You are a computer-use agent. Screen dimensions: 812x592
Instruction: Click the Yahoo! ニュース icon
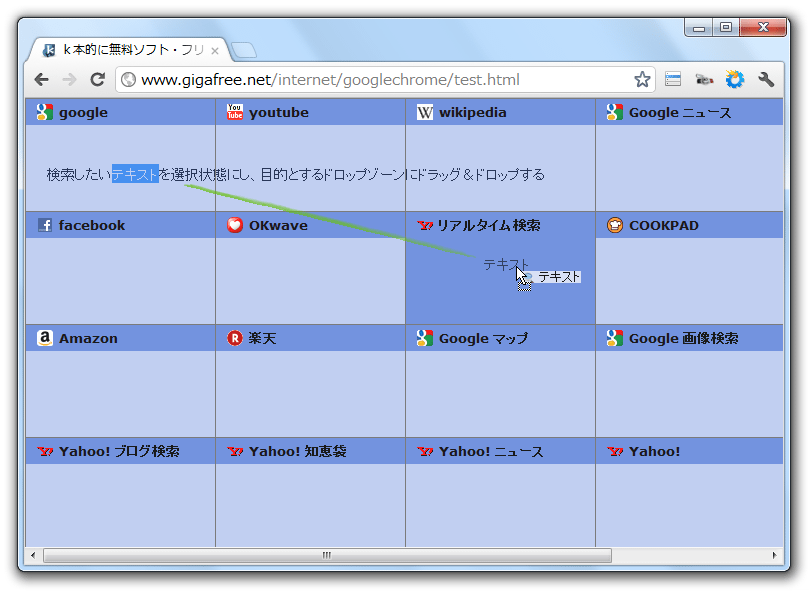(x=425, y=451)
